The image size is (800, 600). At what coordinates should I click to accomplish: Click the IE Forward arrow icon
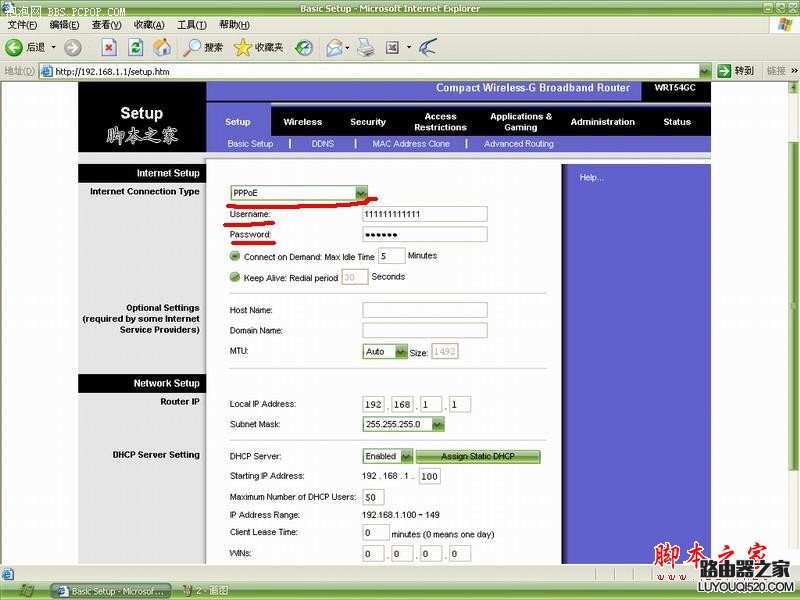click(x=72, y=47)
